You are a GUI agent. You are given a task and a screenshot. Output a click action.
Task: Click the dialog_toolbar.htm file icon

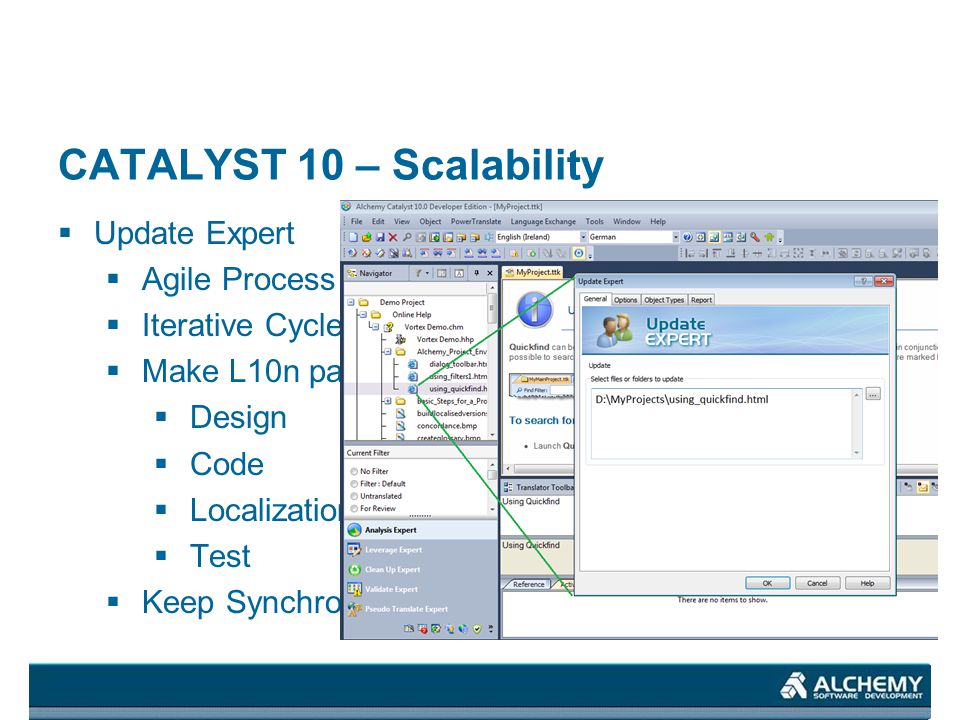coord(413,364)
